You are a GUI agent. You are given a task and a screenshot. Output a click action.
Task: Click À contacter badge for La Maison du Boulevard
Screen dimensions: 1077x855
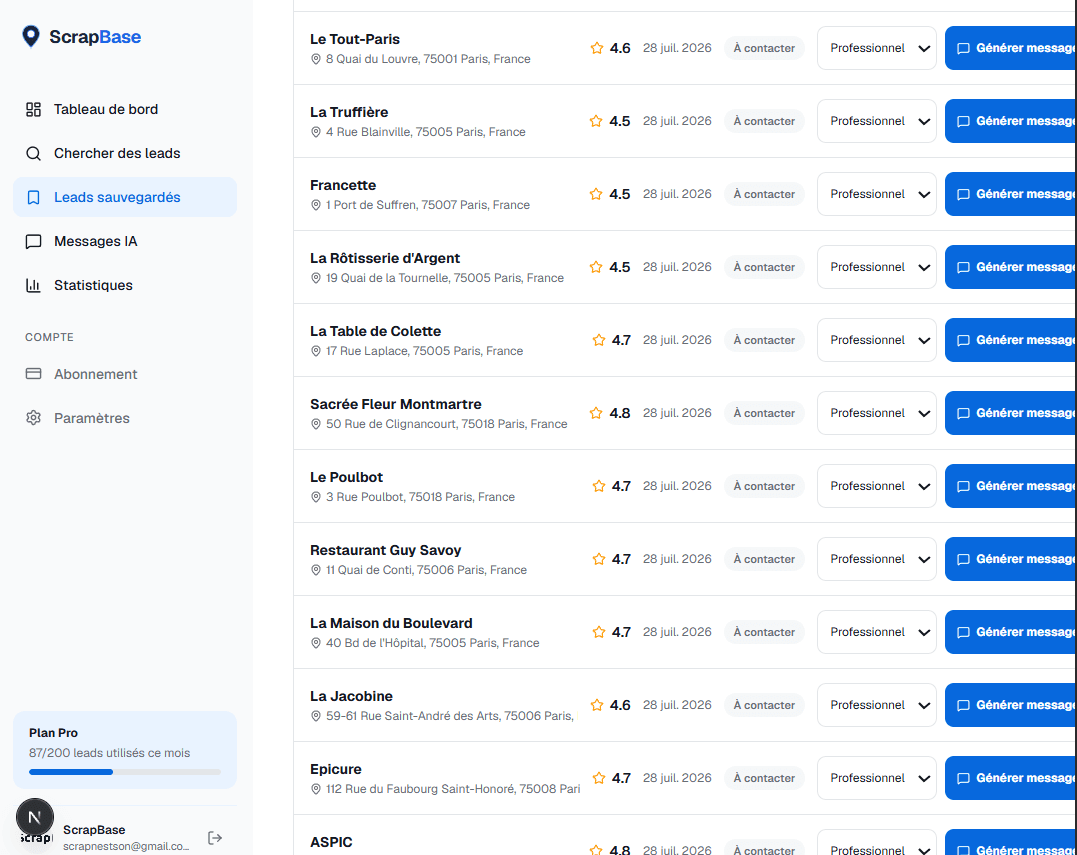click(764, 632)
